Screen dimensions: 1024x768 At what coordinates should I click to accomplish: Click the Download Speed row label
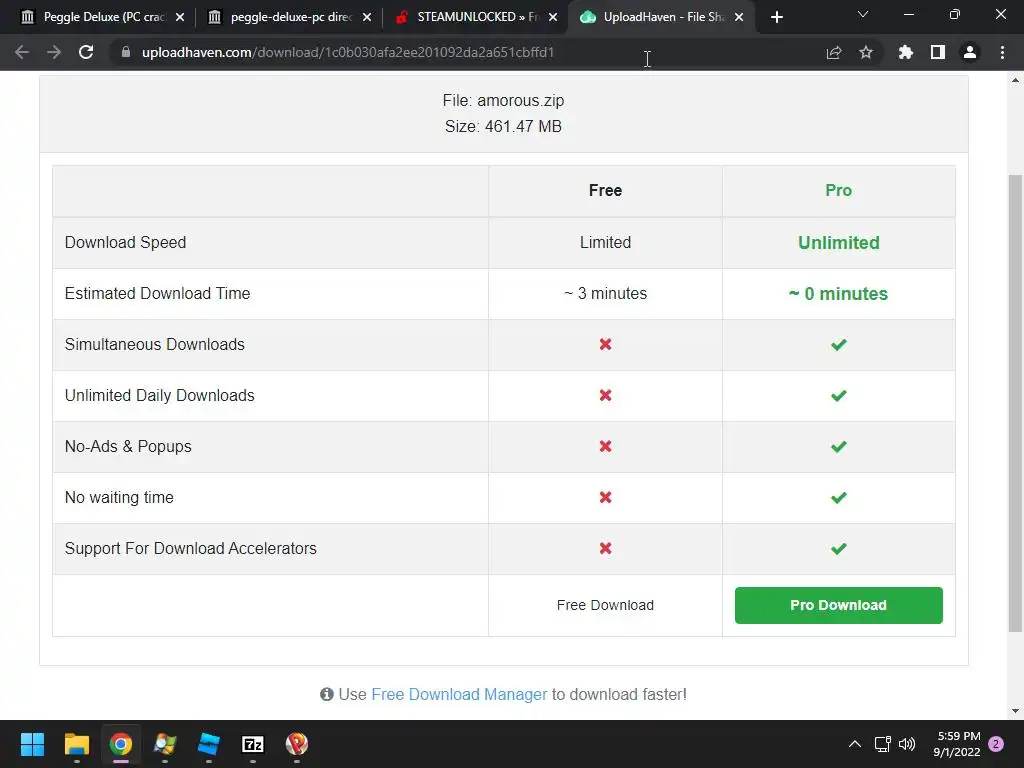(x=125, y=242)
